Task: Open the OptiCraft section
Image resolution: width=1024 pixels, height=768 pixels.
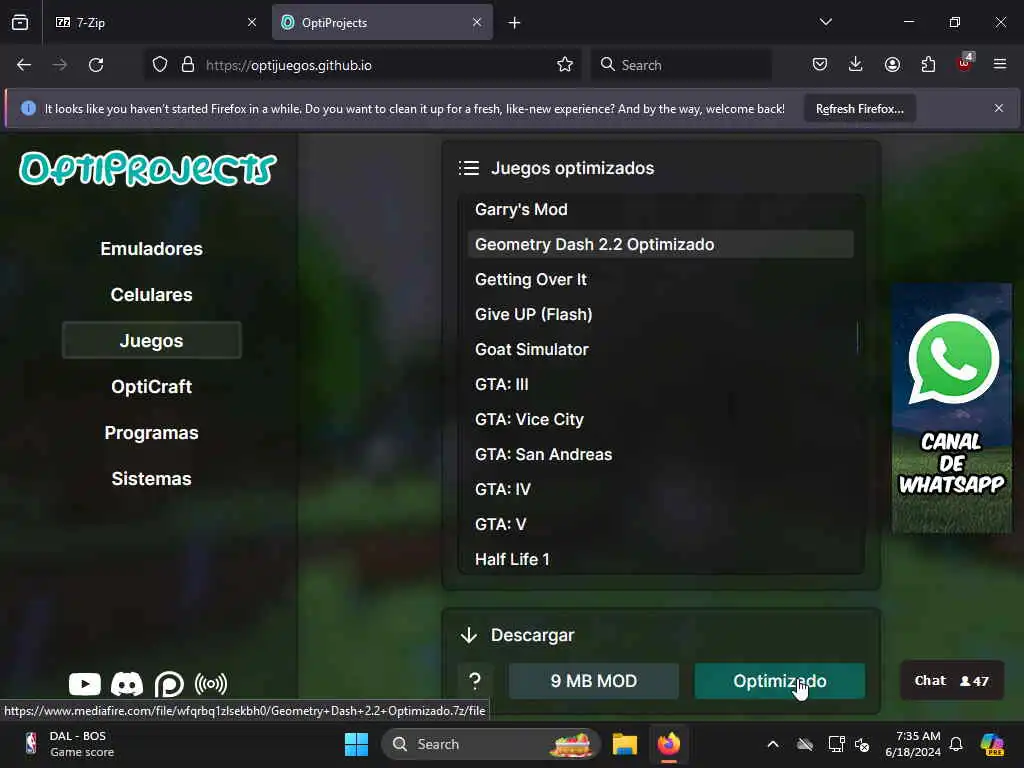Action: coord(152,387)
